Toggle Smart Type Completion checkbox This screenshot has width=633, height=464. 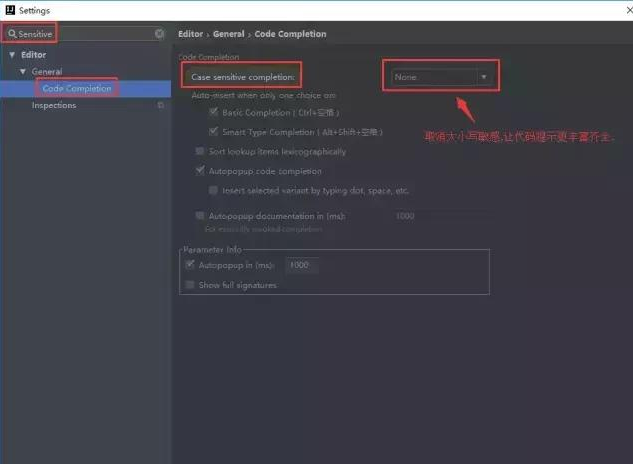[214, 132]
